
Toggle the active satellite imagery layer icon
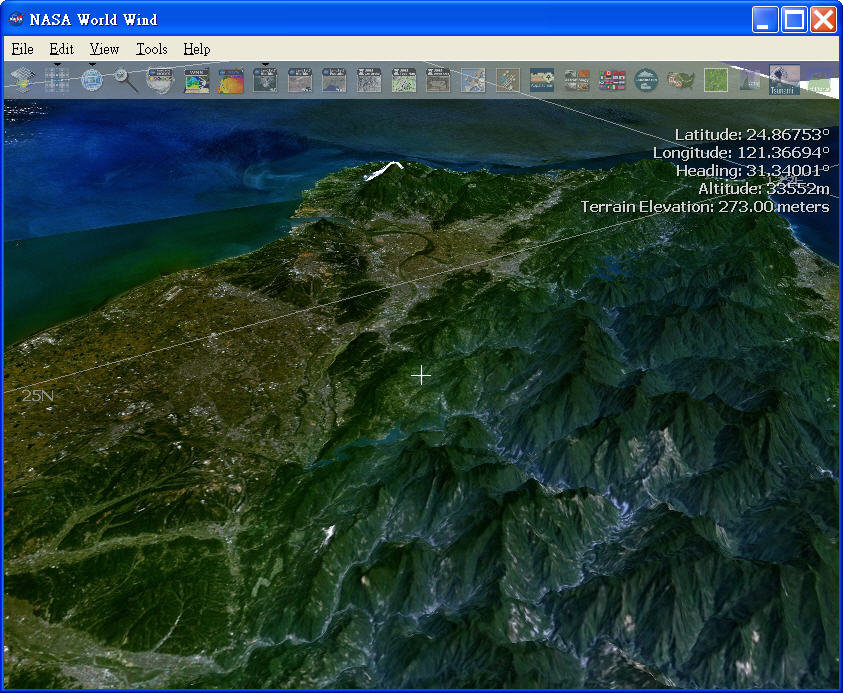pos(265,80)
